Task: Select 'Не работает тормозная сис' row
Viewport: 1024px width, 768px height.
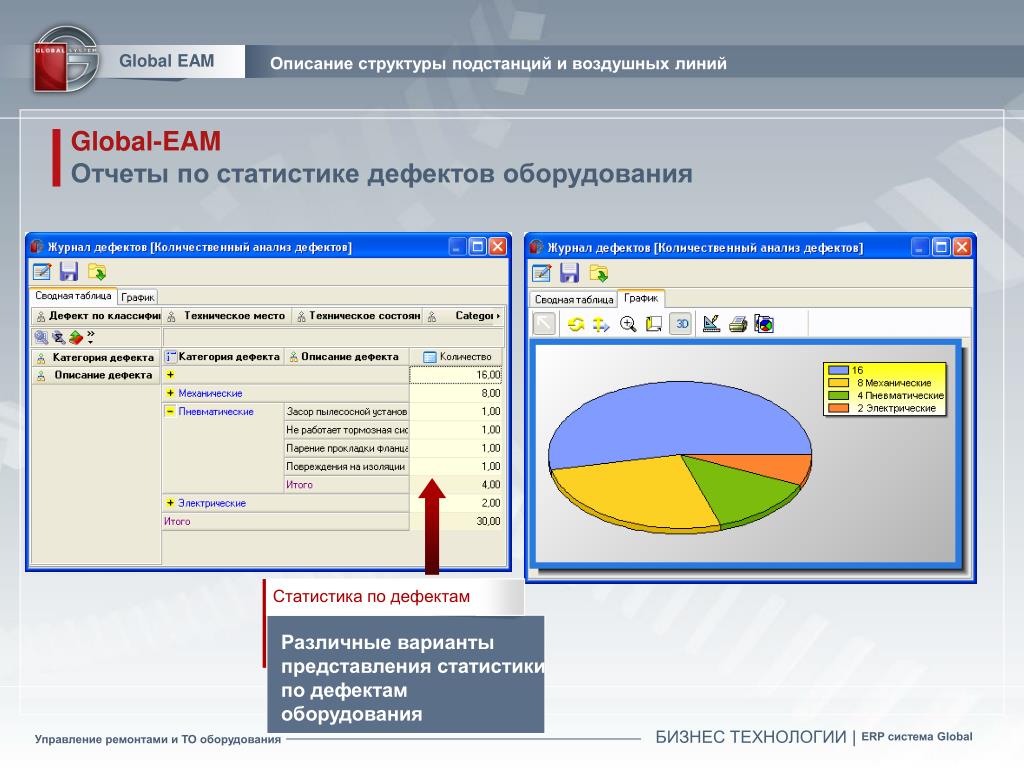Action: (x=346, y=430)
